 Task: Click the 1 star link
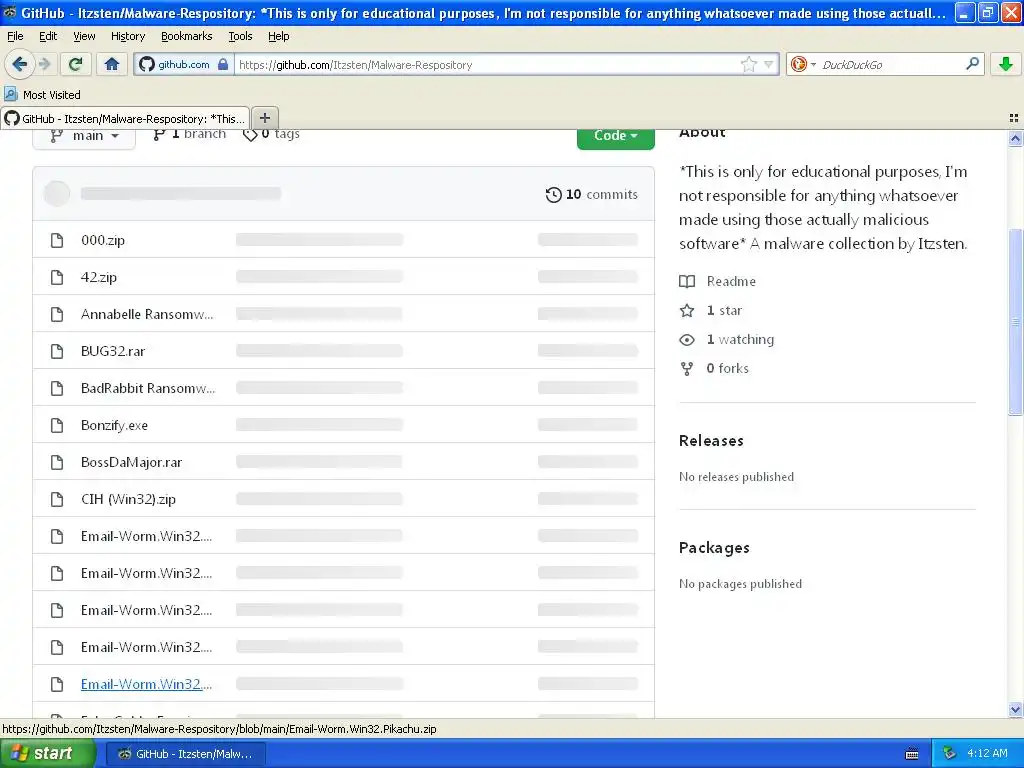point(711,310)
